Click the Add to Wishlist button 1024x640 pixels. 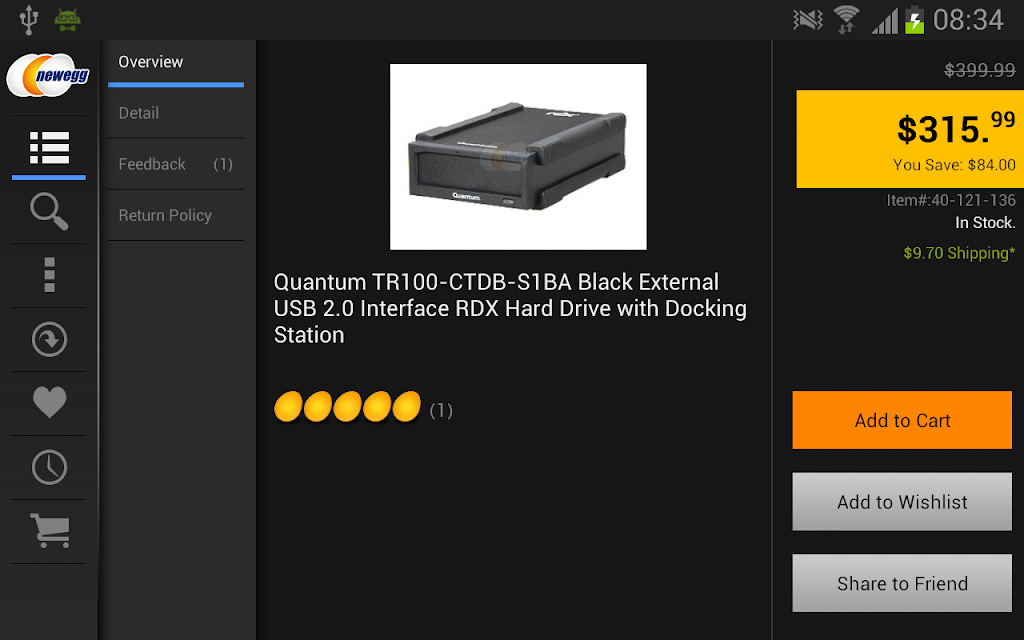tap(902, 502)
